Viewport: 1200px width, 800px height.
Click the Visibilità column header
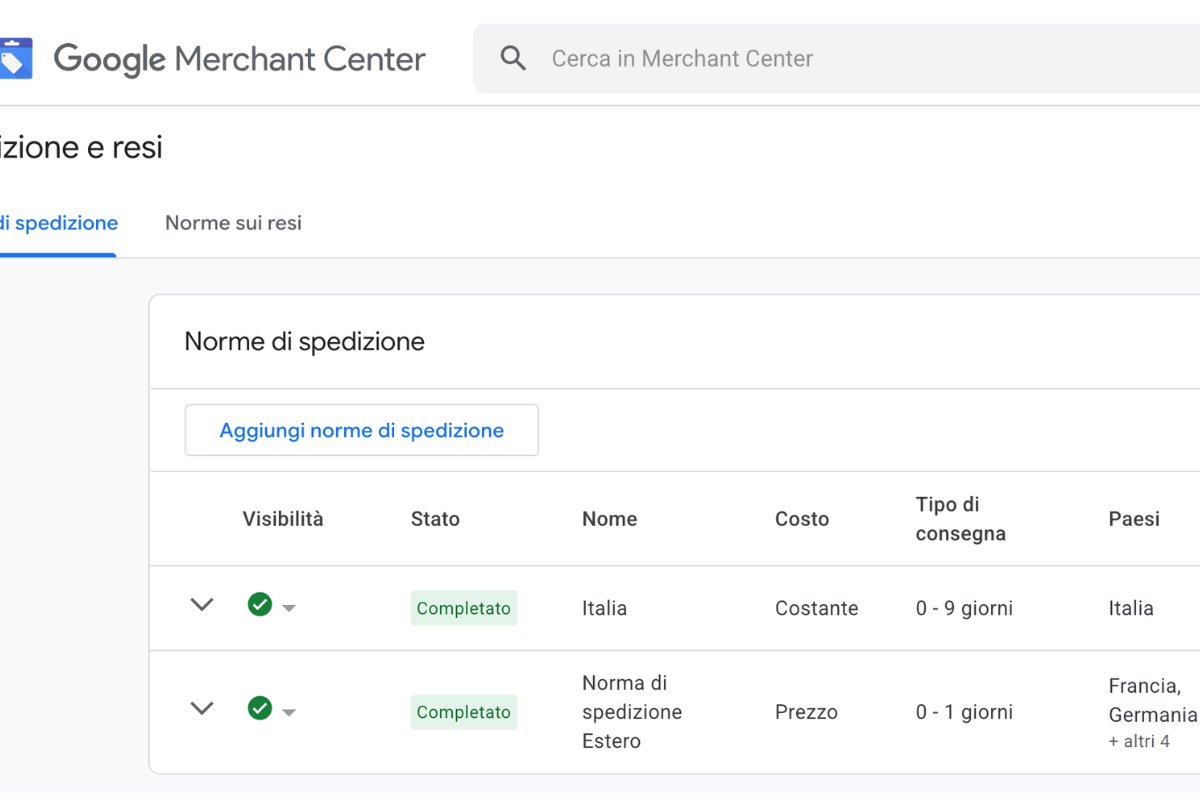pos(283,519)
